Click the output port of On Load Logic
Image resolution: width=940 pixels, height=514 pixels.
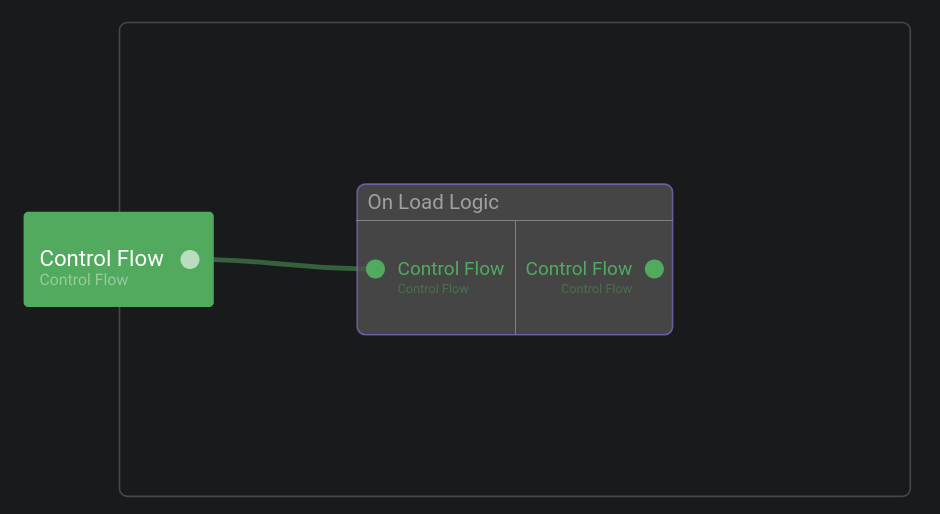coord(654,269)
